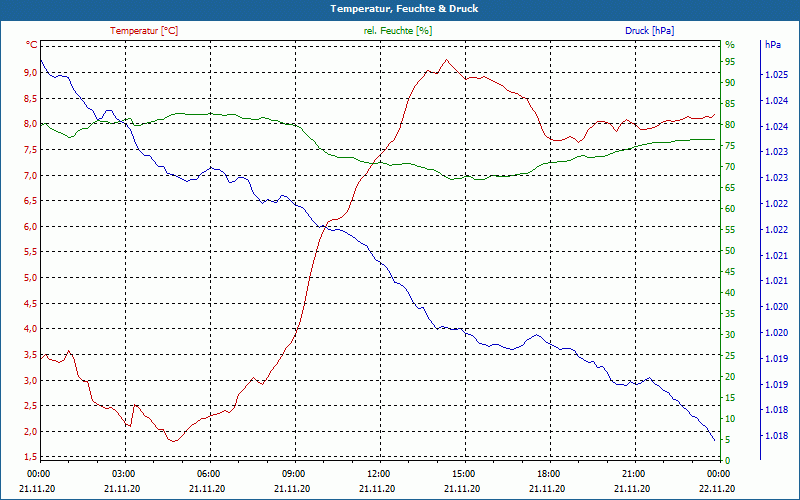Click the 22.11.20 date label
The height and width of the screenshot is (500, 800).
[x=717, y=488]
